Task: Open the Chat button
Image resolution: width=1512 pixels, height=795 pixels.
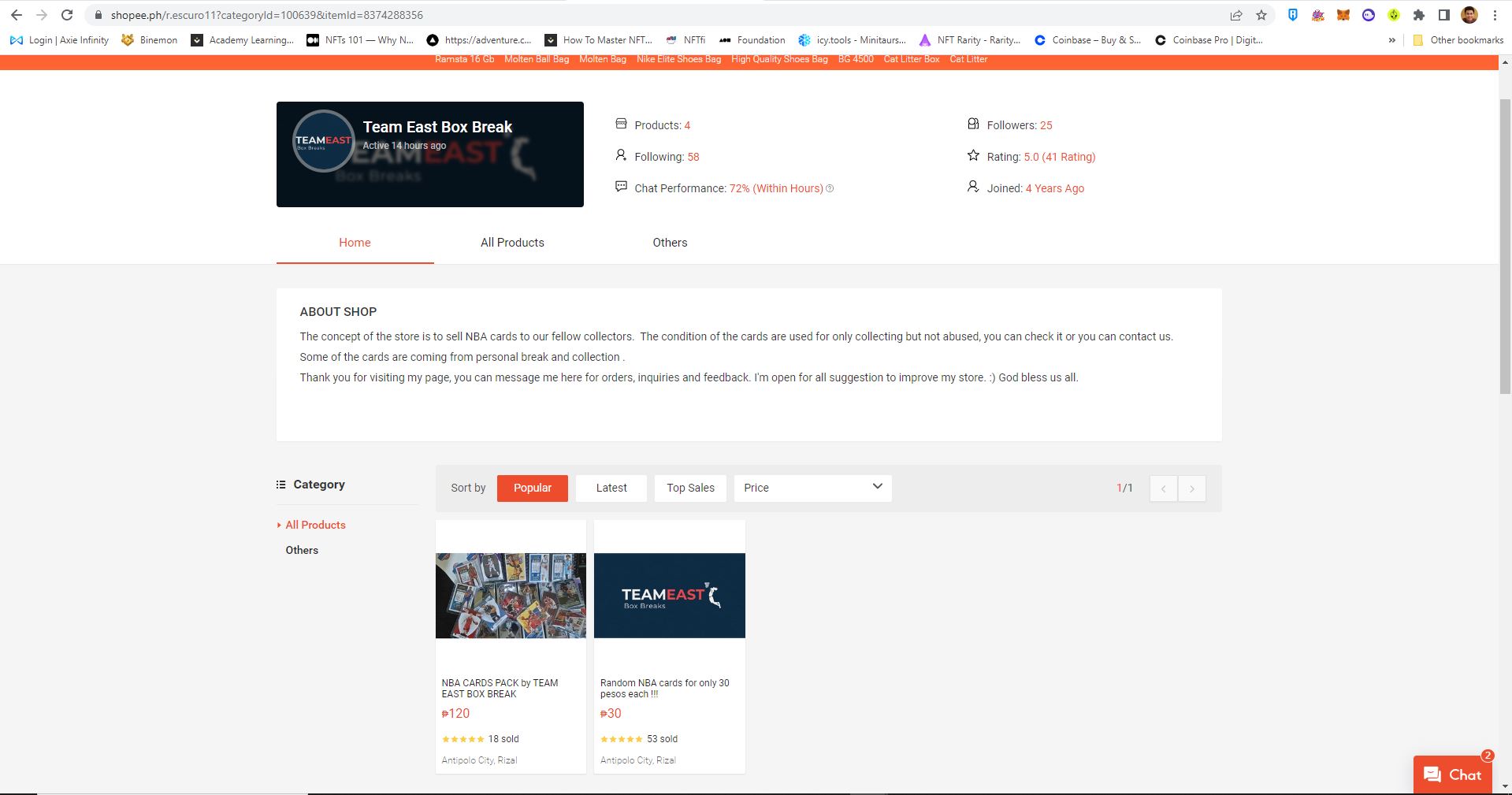Action: point(1453,775)
